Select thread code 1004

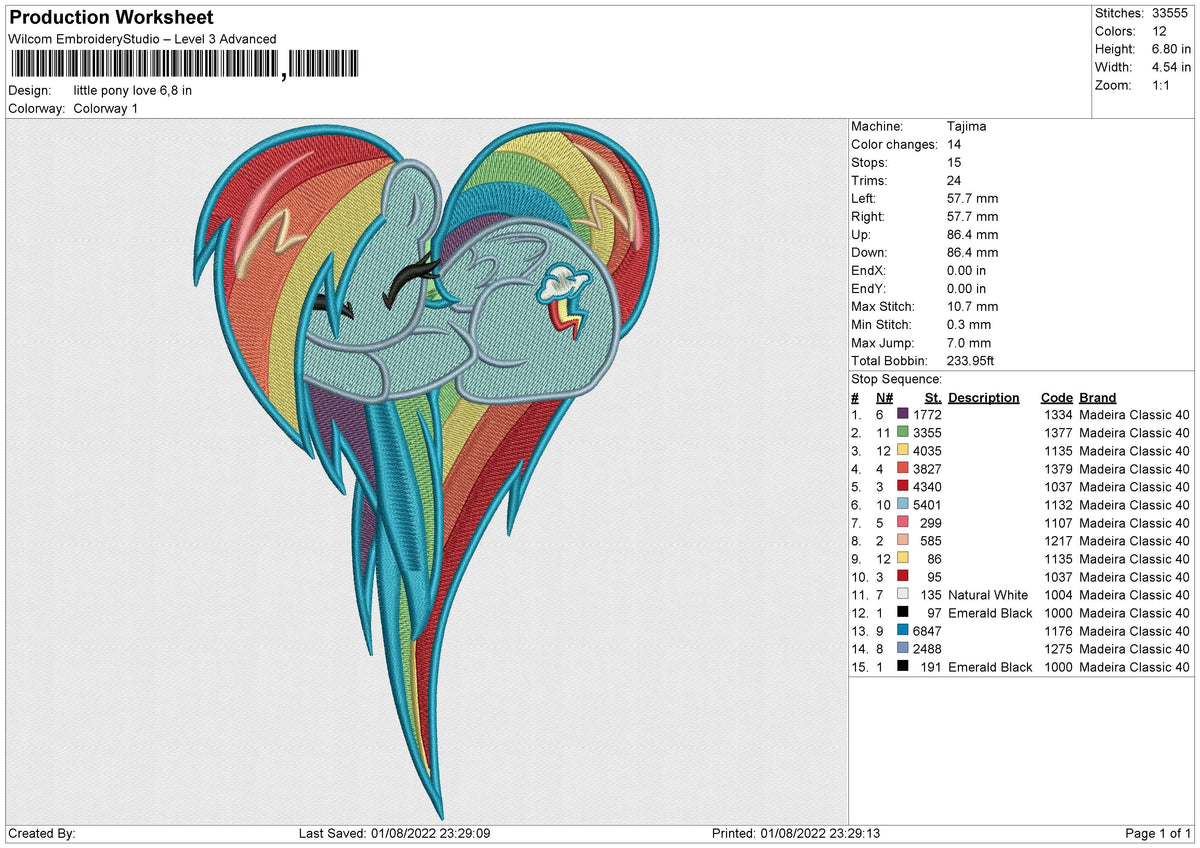point(1058,594)
